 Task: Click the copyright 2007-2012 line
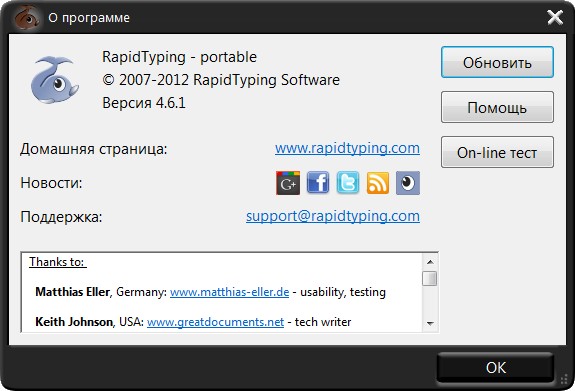(x=221, y=80)
